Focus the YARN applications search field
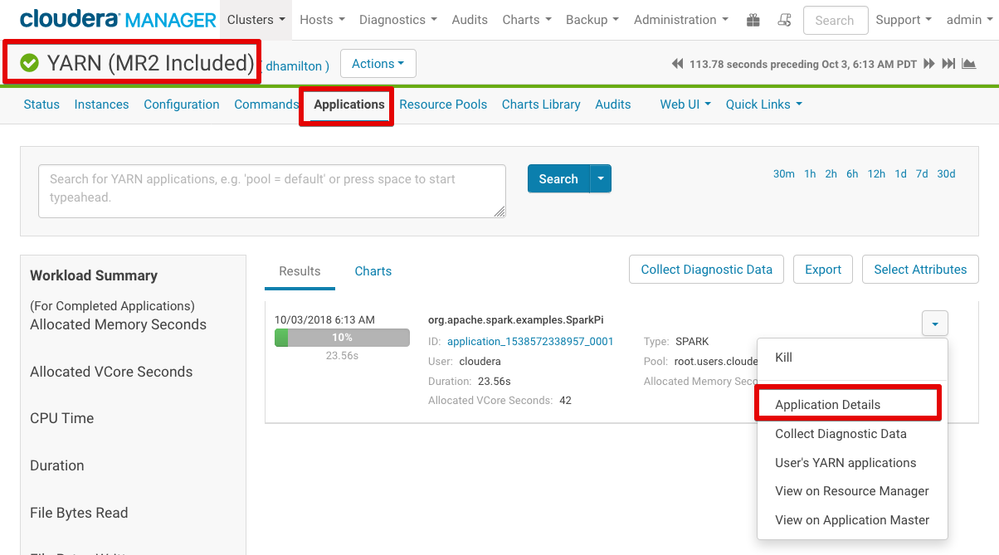 tap(272, 191)
